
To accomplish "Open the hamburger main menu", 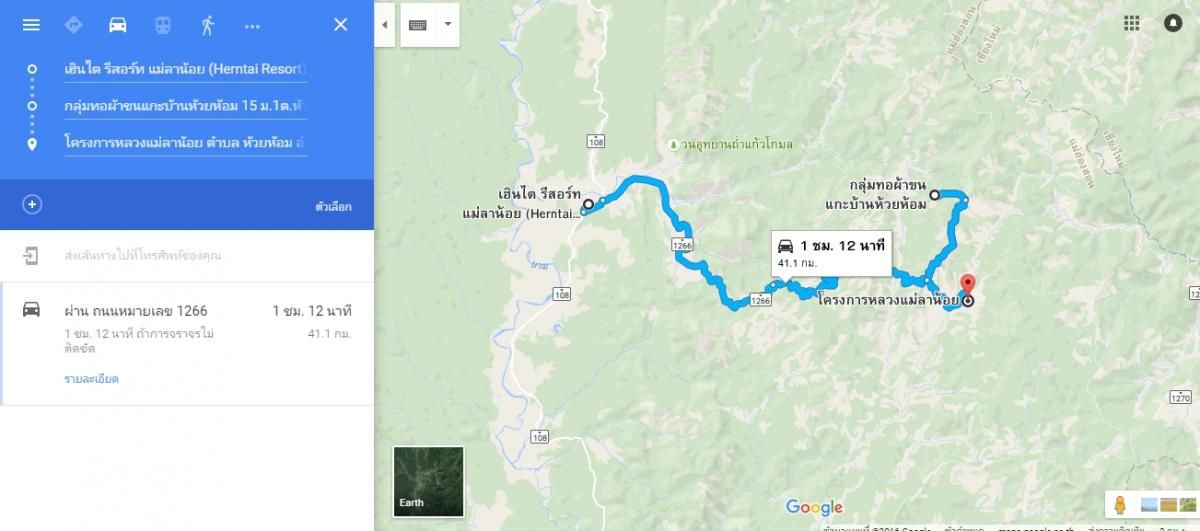I will (x=31, y=25).
